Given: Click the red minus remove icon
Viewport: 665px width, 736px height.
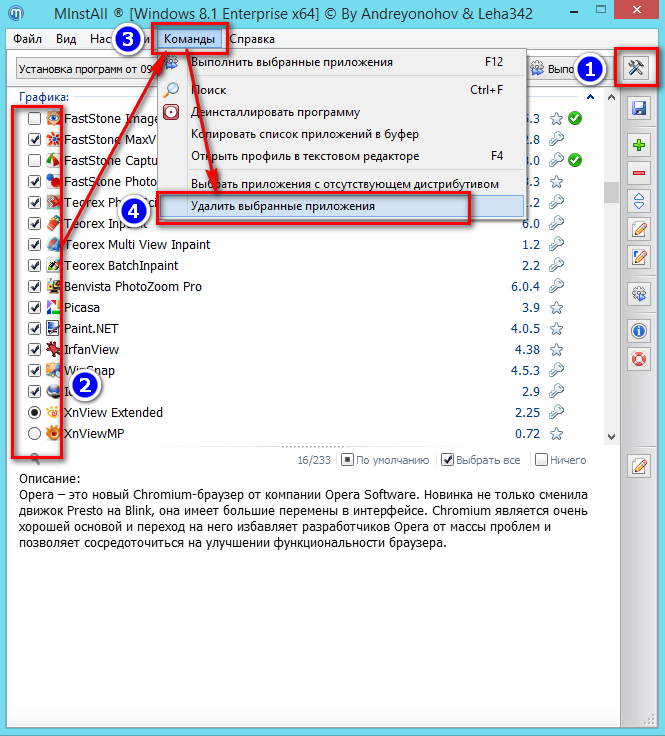Looking at the screenshot, I should pos(639,174).
